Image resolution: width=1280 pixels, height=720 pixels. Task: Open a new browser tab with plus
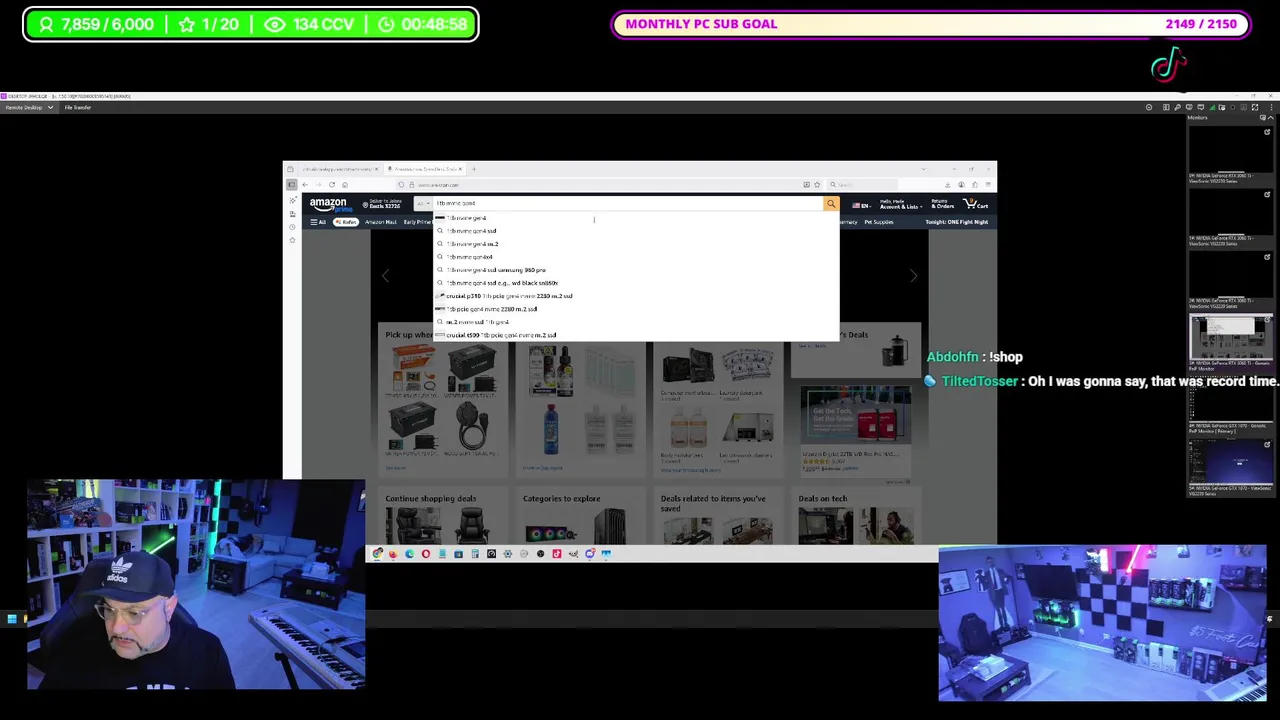click(x=474, y=169)
